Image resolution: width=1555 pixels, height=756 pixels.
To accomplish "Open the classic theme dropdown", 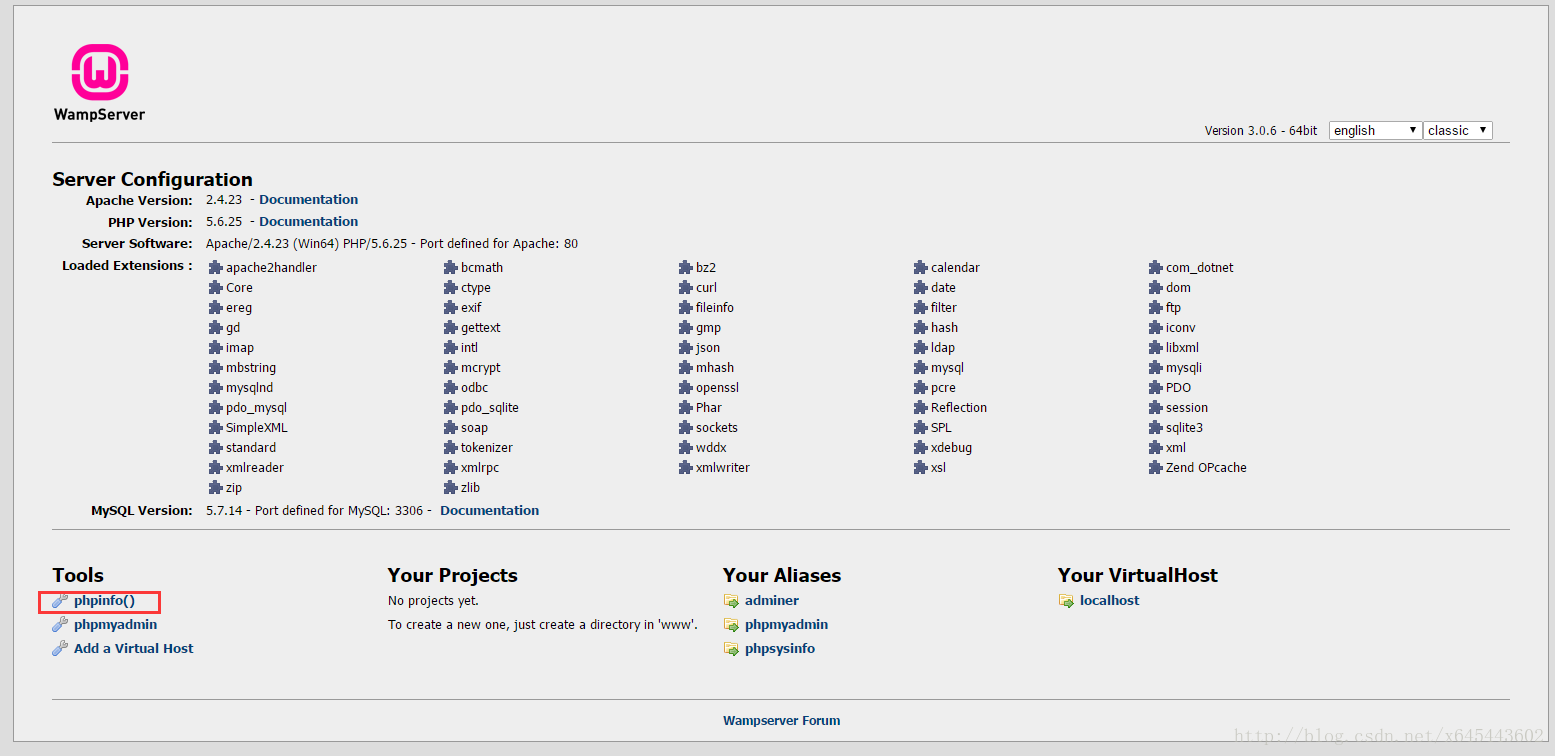I will 1458,130.
